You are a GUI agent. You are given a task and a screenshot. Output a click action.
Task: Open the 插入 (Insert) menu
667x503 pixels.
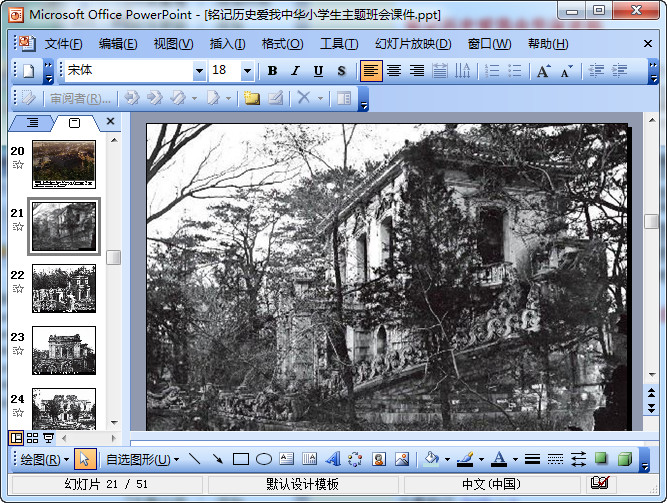(227, 44)
